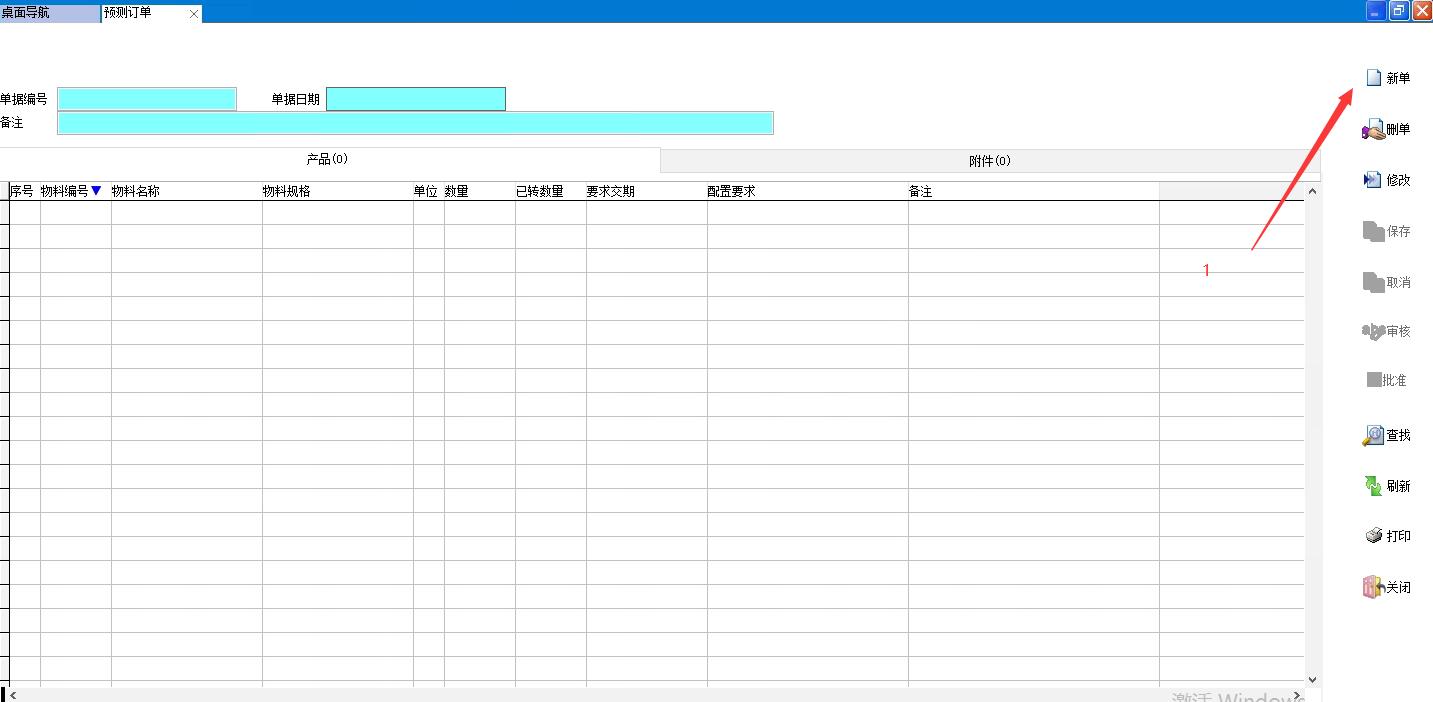Image resolution: width=1433 pixels, height=702 pixels.
Task: Switch to the 附件(0) tab
Action: tap(989, 161)
